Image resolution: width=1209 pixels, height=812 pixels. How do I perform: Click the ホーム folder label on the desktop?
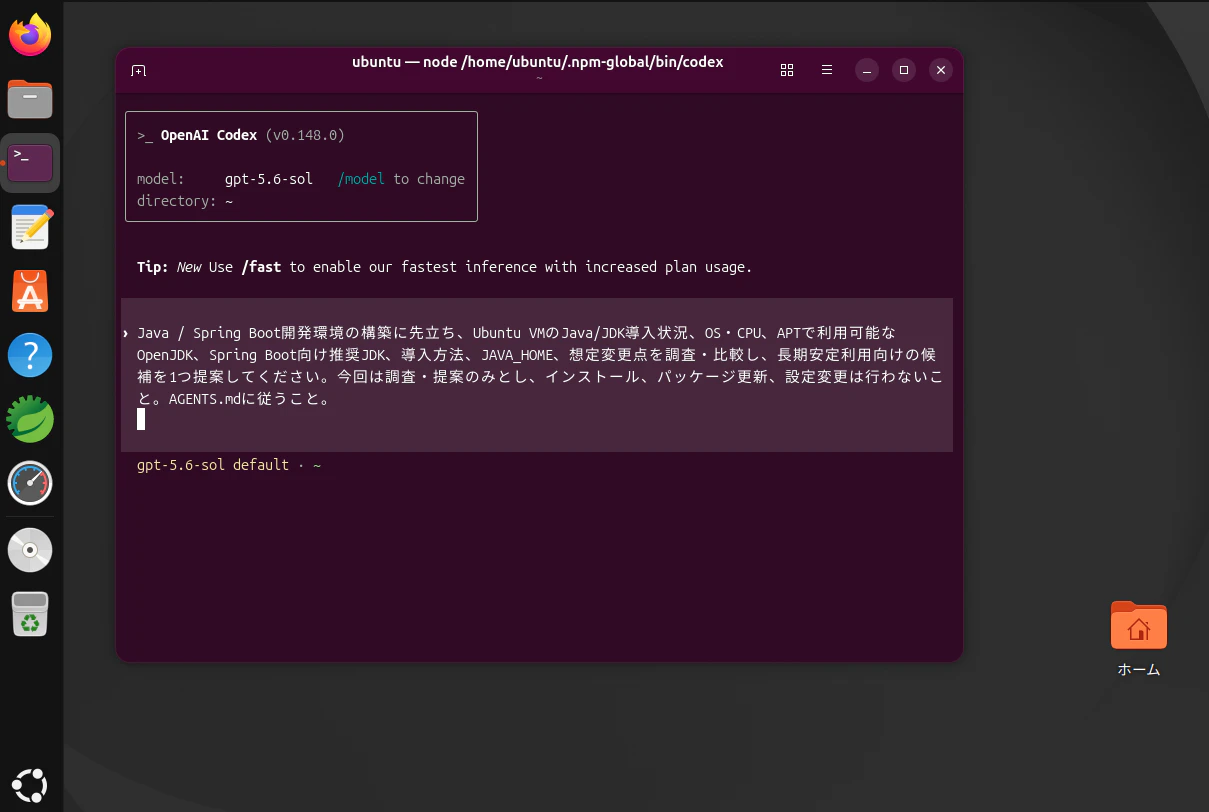click(x=1138, y=669)
